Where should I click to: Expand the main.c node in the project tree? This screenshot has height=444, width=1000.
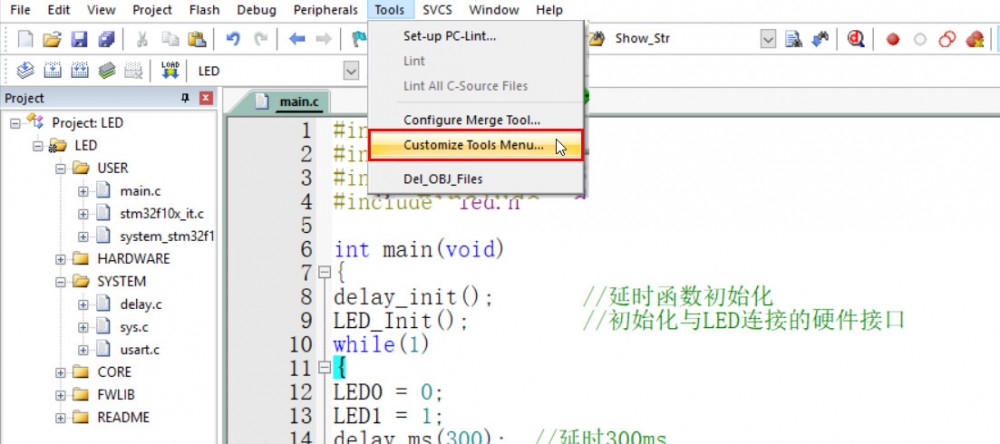(83, 191)
